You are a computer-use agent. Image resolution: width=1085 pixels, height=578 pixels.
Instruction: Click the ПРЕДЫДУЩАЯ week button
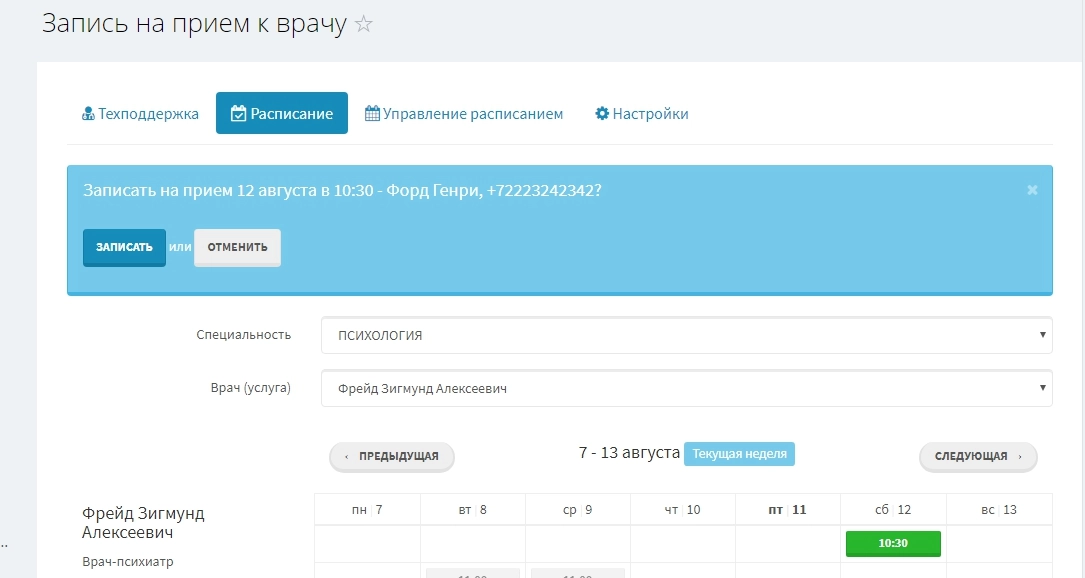(x=392, y=456)
